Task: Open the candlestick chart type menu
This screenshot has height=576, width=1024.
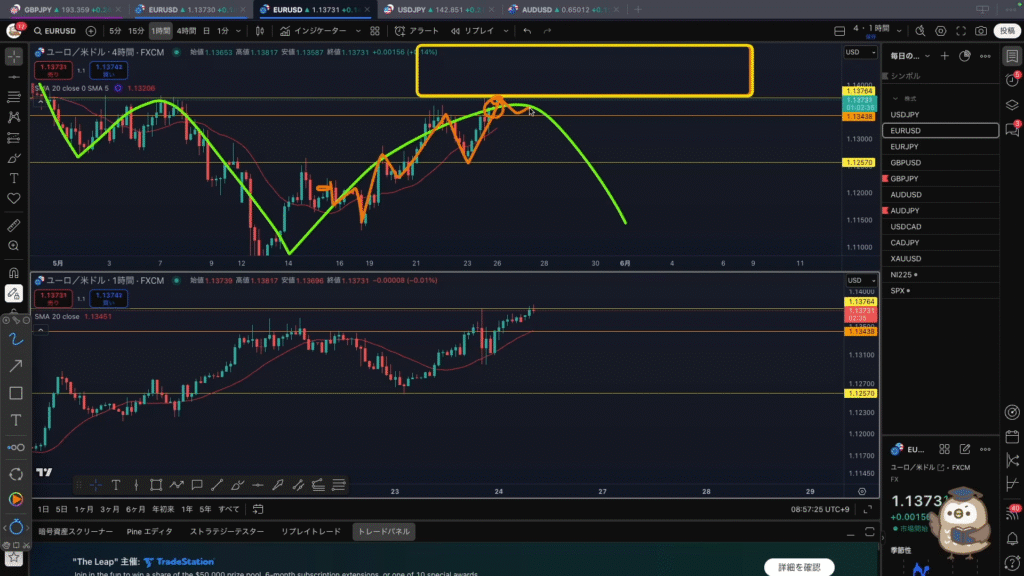Action: pos(260,31)
